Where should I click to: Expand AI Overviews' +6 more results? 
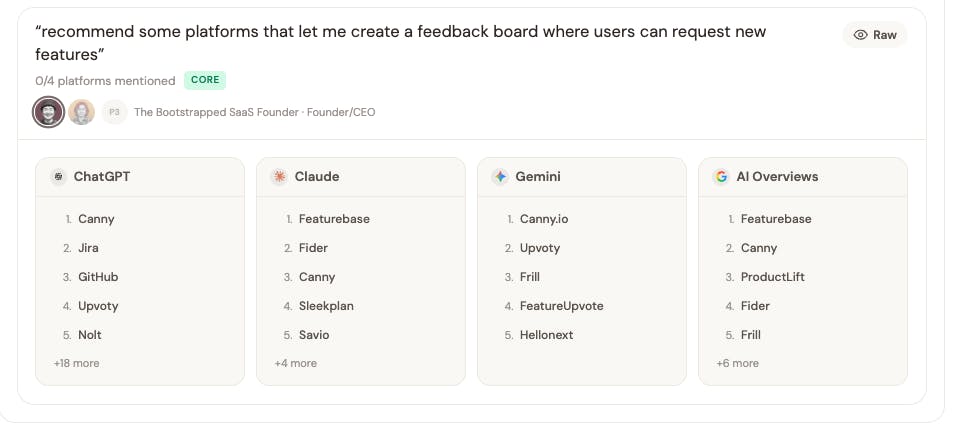pos(737,363)
